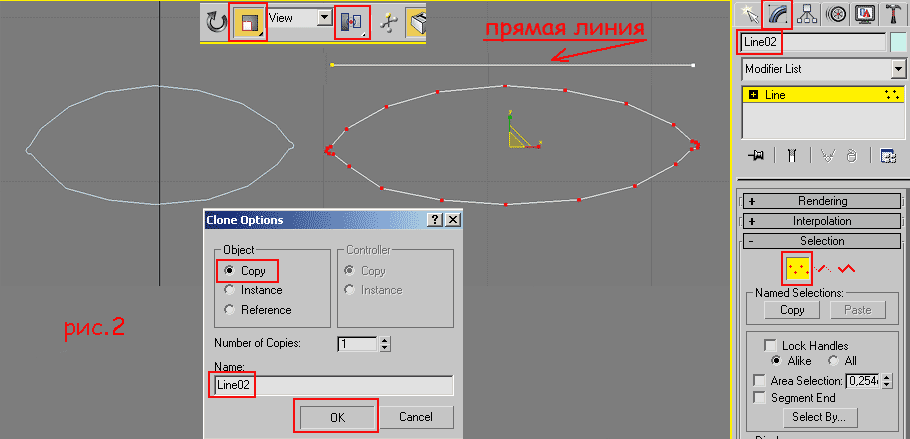Viewport: 910px width, 439px height.
Task: Click the object color swatch beside Line02
Action: coord(897,43)
